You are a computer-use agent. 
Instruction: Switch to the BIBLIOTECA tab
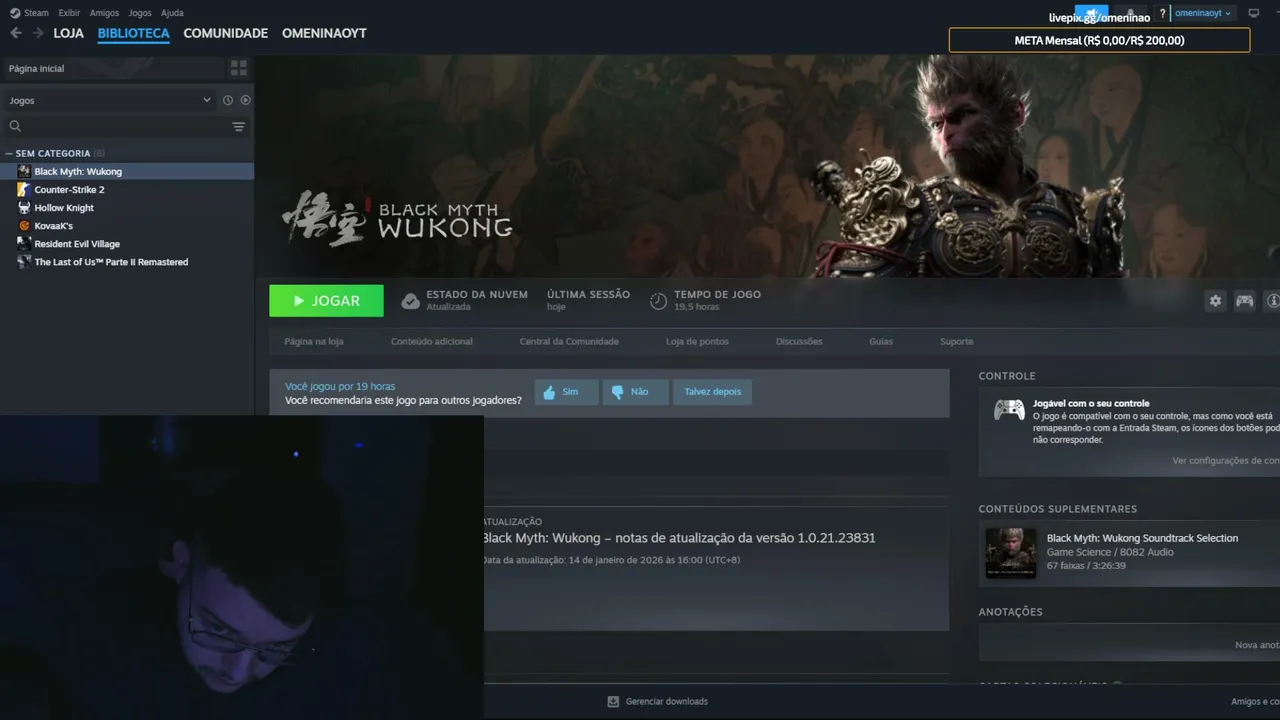[133, 33]
